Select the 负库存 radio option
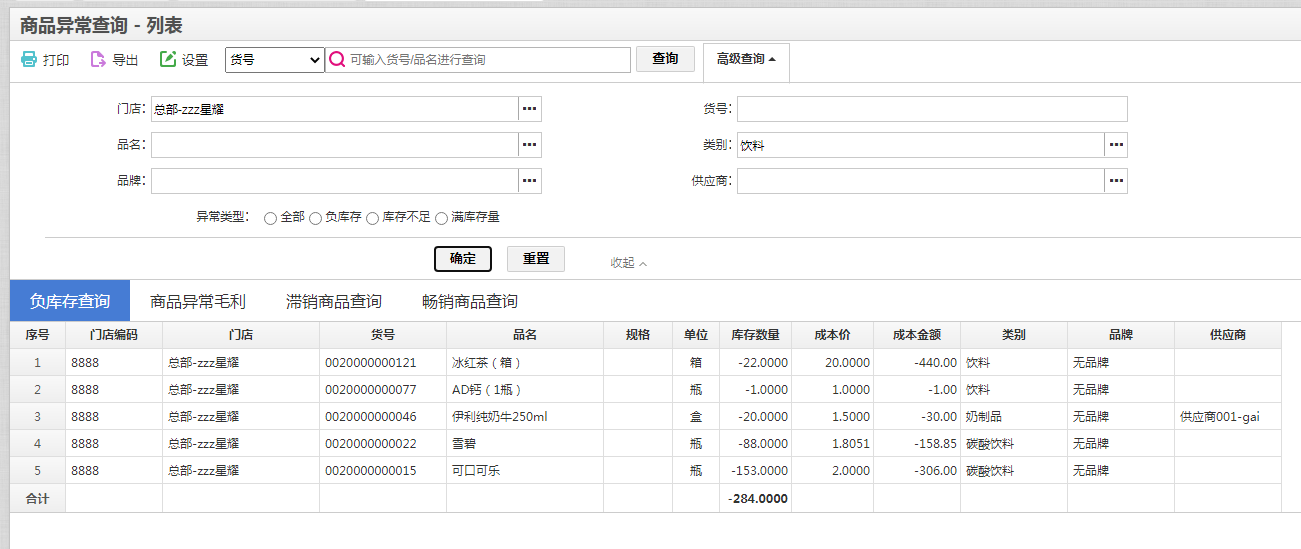 [315, 218]
